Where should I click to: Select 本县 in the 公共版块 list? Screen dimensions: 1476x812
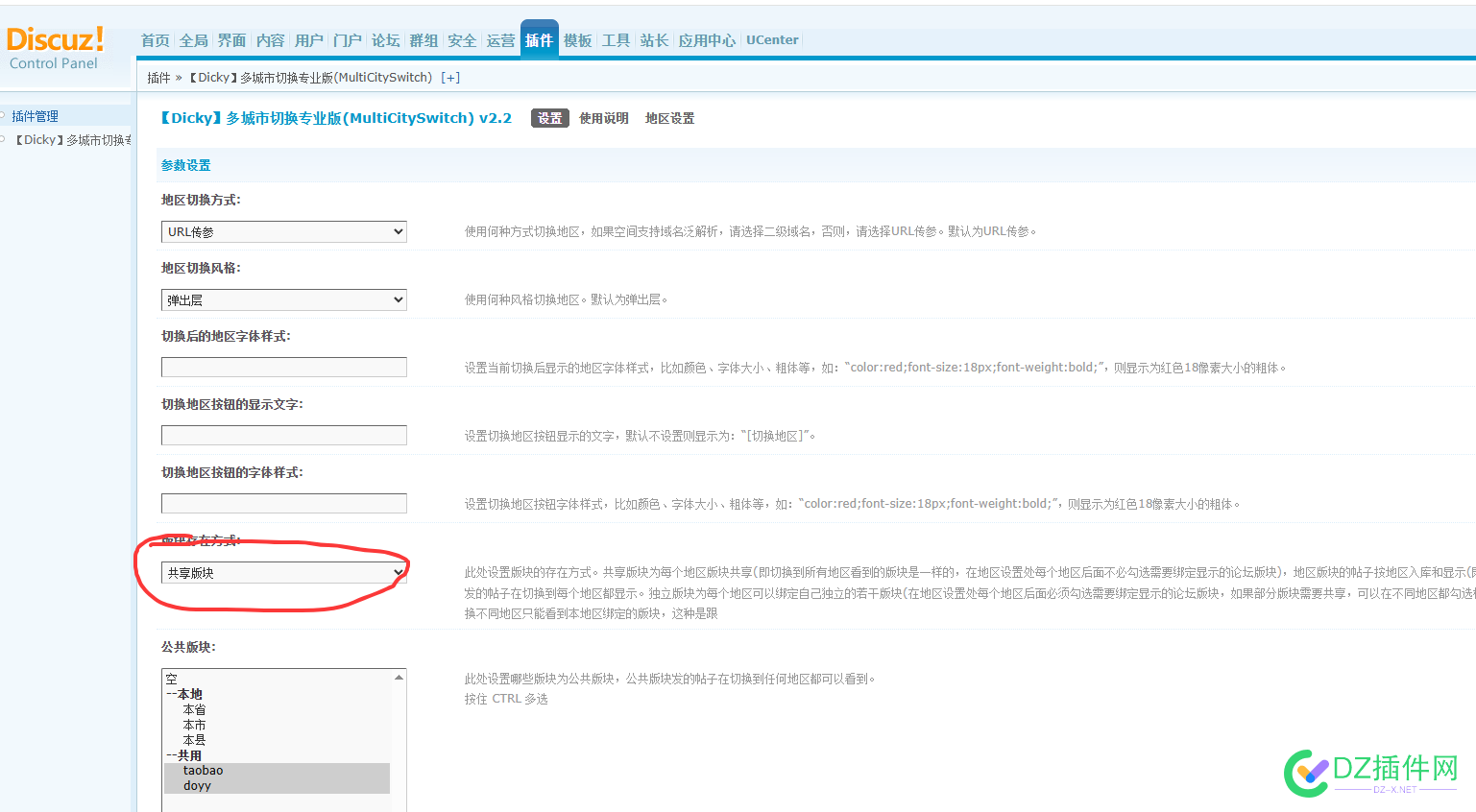click(x=277, y=740)
